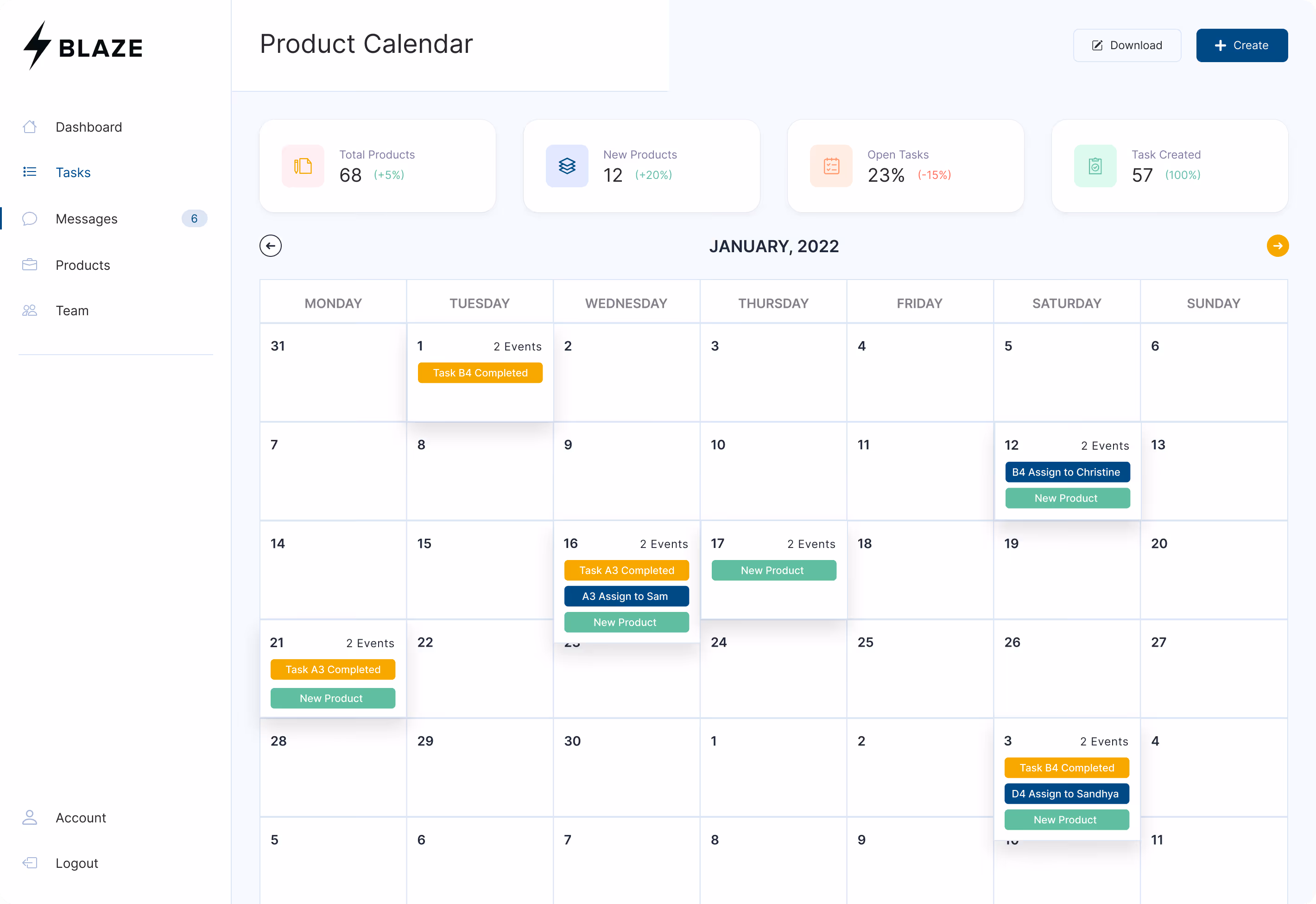Image resolution: width=1316 pixels, height=904 pixels.
Task: Click the Products briefcase icon
Action: click(30, 265)
